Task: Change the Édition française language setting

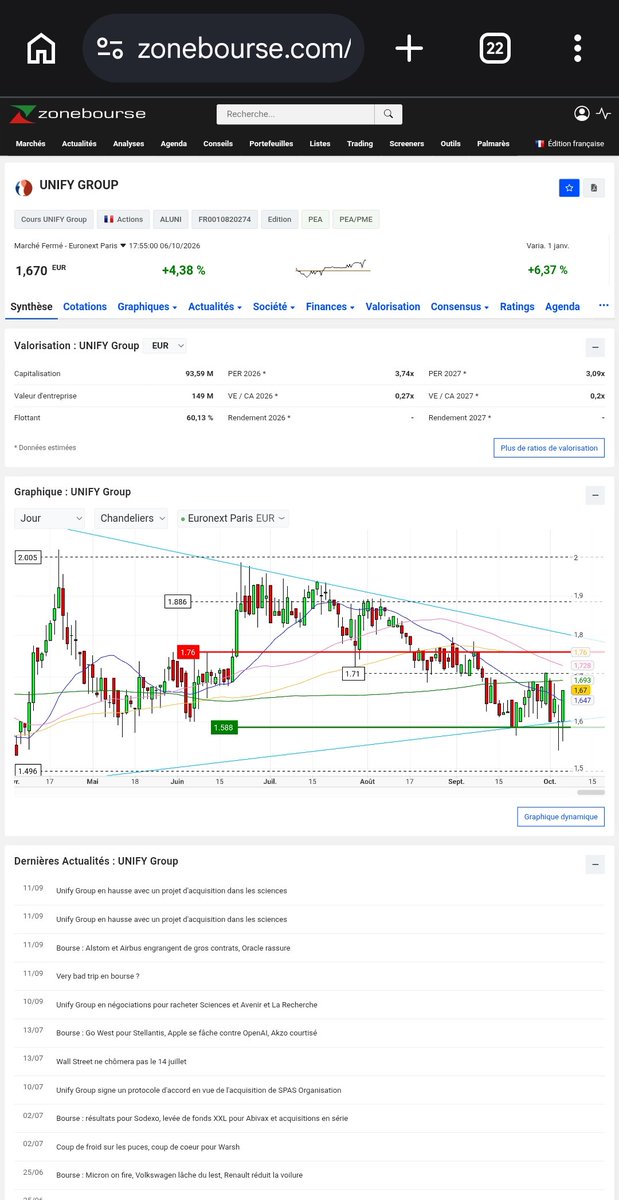Action: point(570,144)
